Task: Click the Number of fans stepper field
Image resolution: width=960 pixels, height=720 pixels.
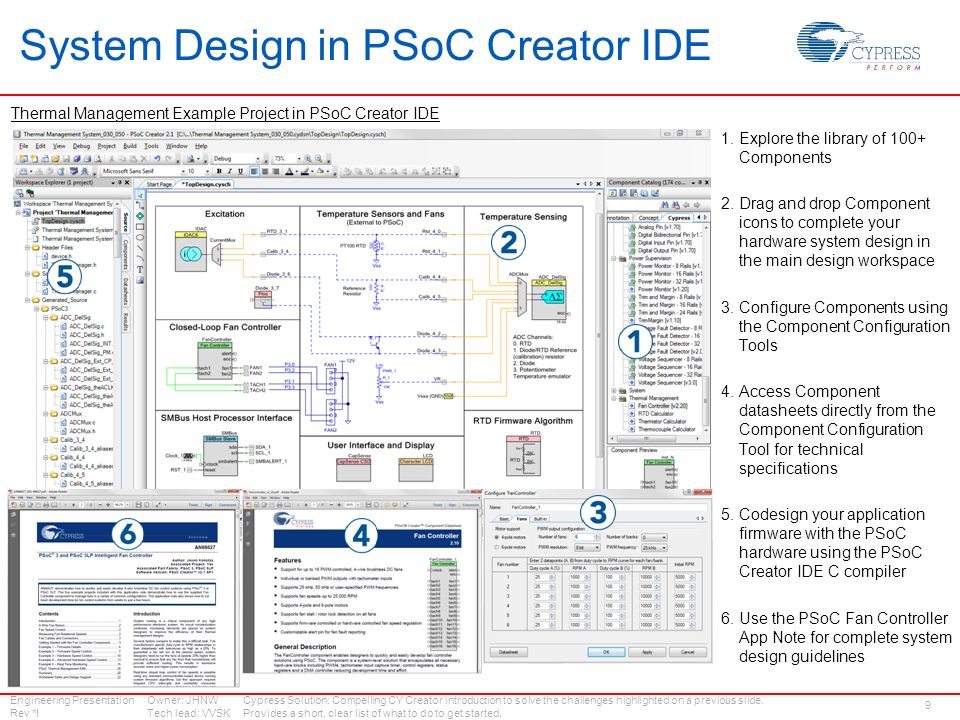Action: pyautogui.click(x=587, y=537)
